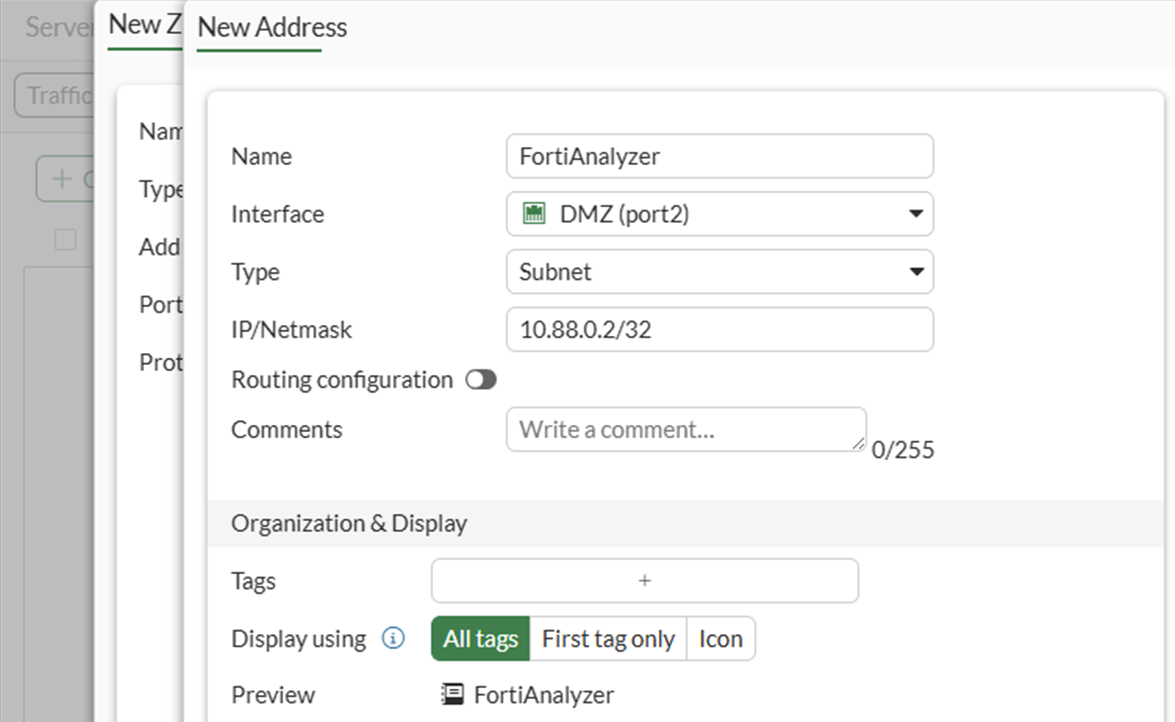
Task: Open the Type dropdown showing Subnet
Action: coord(720,272)
